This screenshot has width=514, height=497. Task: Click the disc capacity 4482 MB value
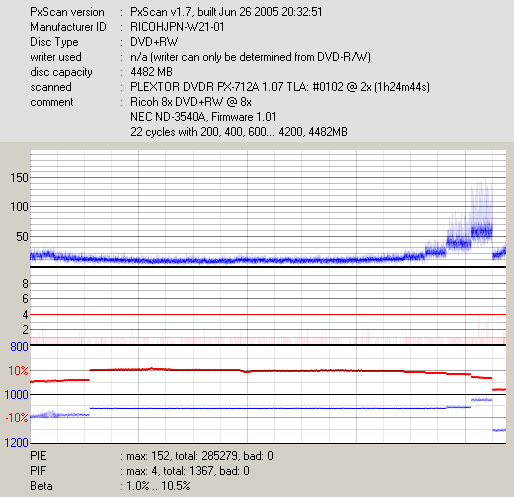pyautogui.click(x=151, y=72)
